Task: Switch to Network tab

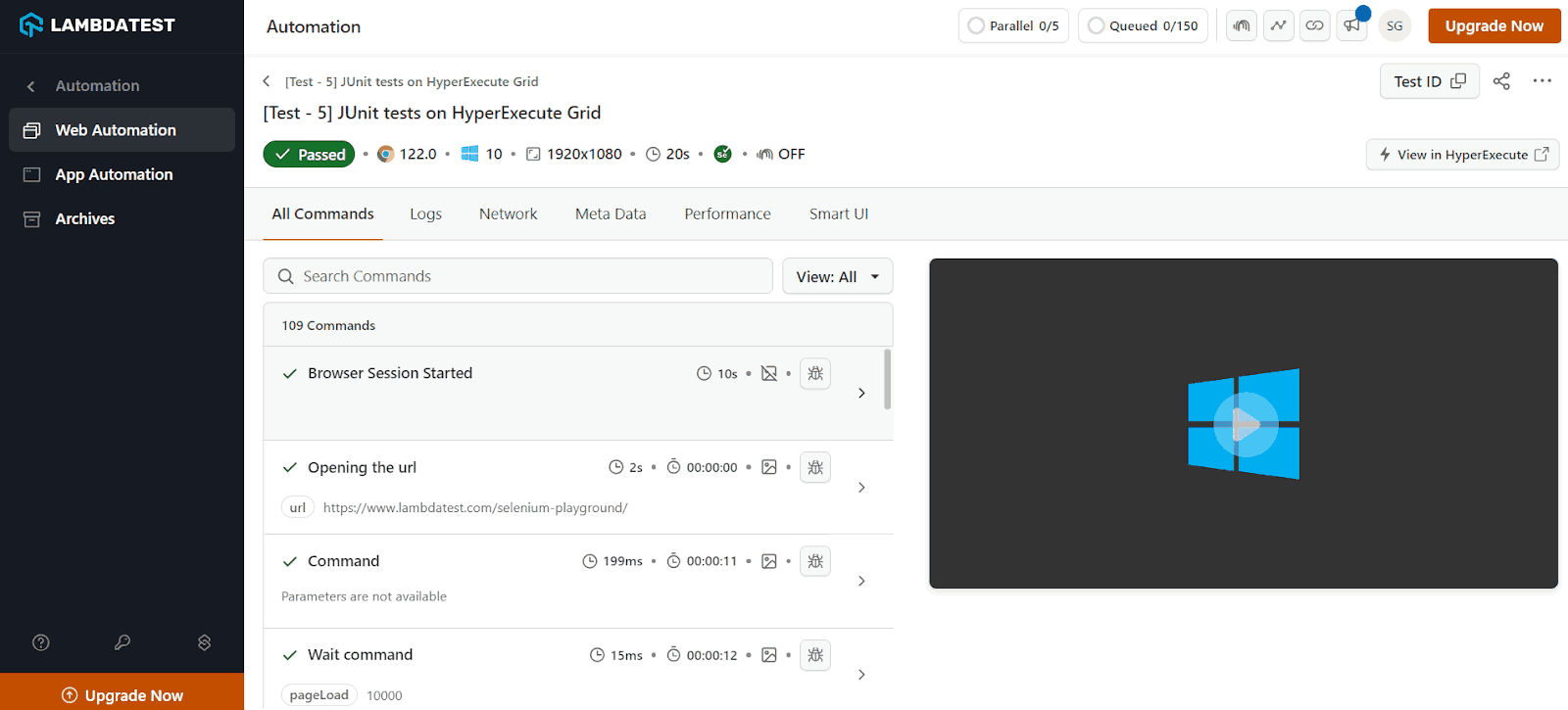Action: (x=508, y=213)
